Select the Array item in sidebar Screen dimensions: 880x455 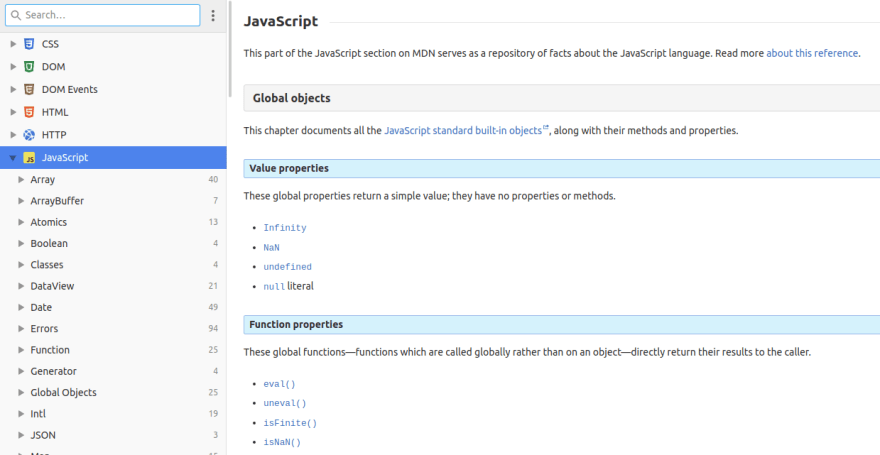pos(113,180)
